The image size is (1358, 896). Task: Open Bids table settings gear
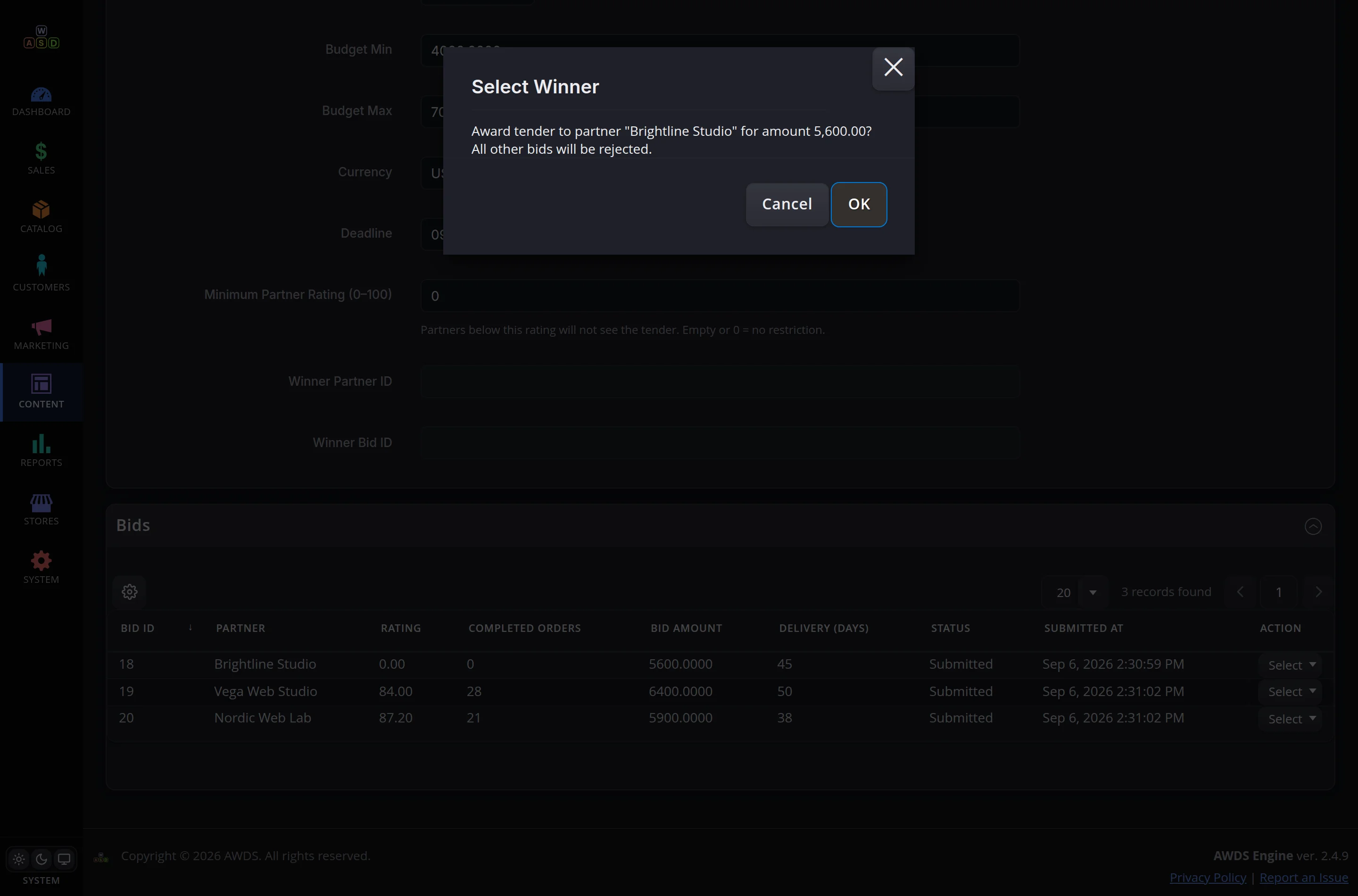click(130, 591)
